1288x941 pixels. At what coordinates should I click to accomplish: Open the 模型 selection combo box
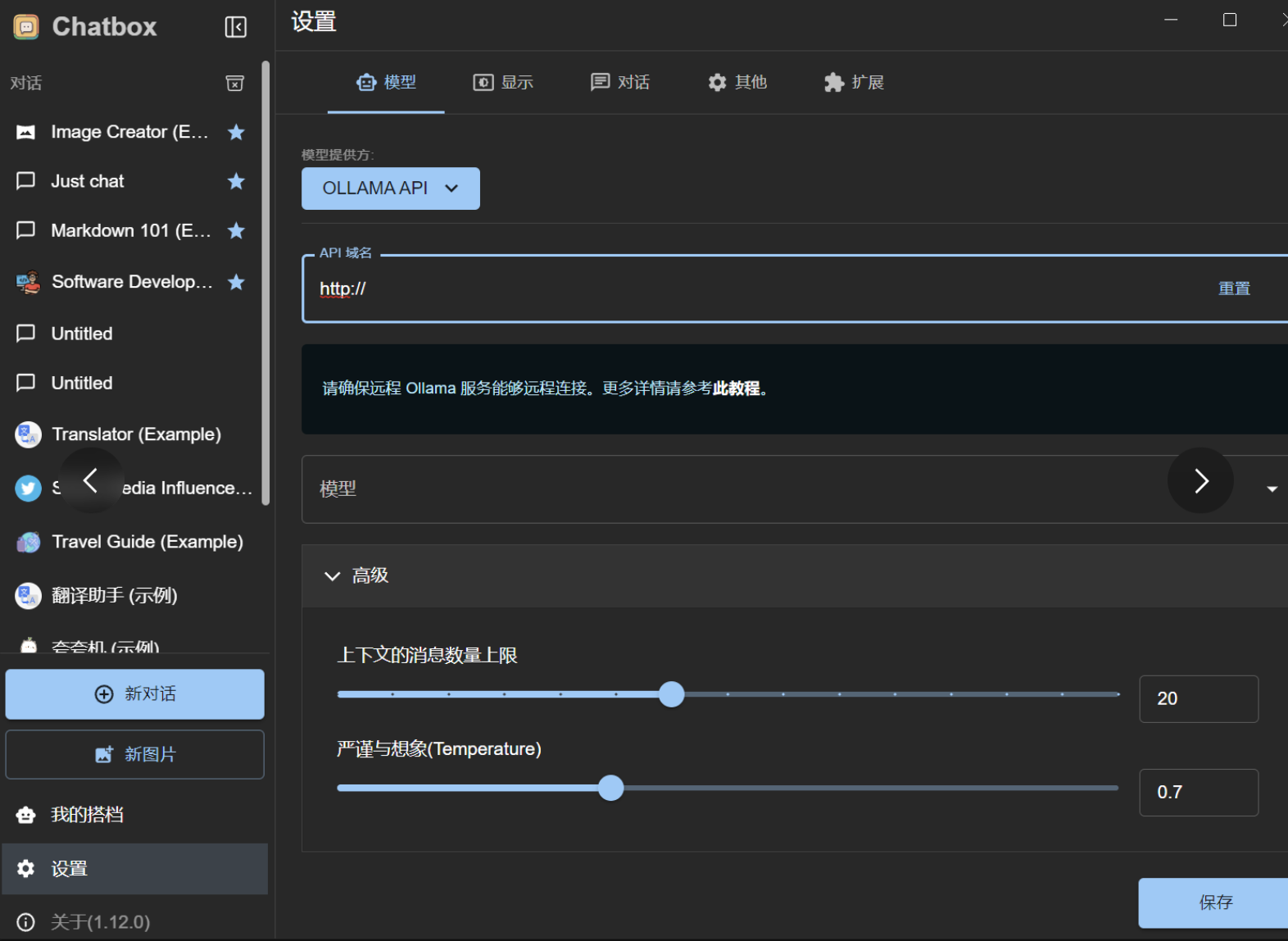coord(795,489)
